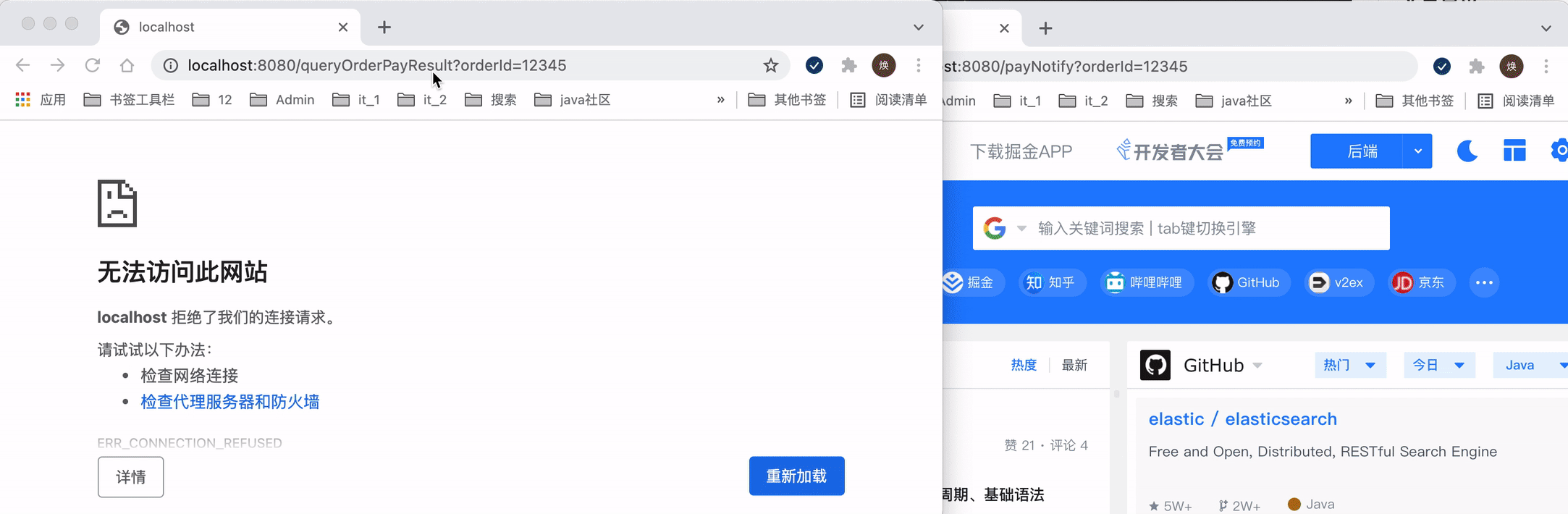Open the profile avatar in left window
Image resolution: width=1568 pixels, height=514 pixels.
point(884,66)
